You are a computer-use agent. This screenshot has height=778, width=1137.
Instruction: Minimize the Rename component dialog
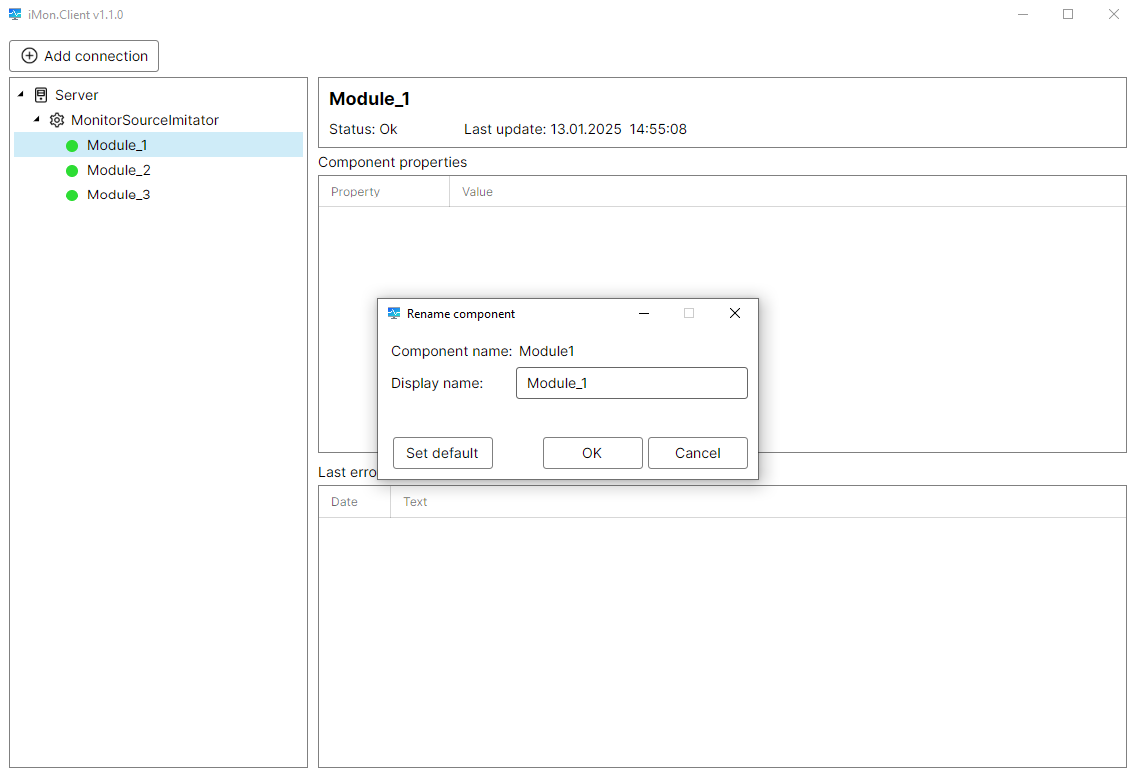click(x=644, y=314)
